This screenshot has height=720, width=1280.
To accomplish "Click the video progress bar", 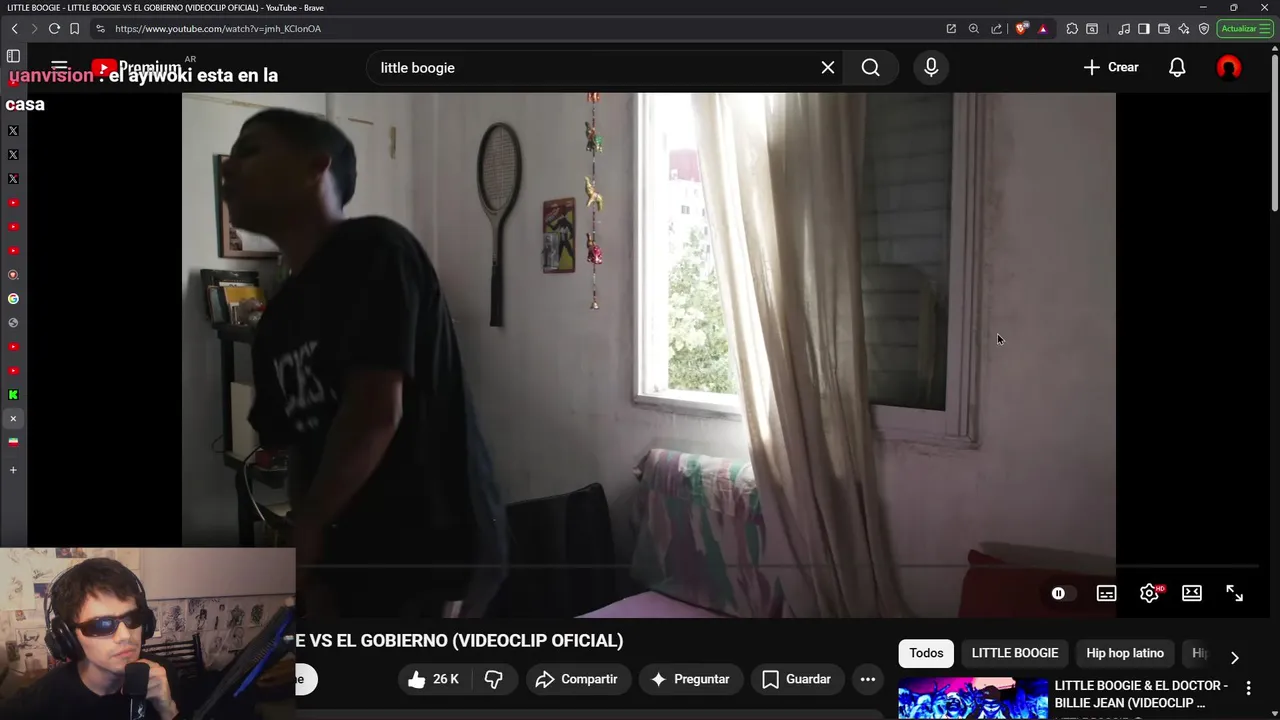I will tap(780, 566).
